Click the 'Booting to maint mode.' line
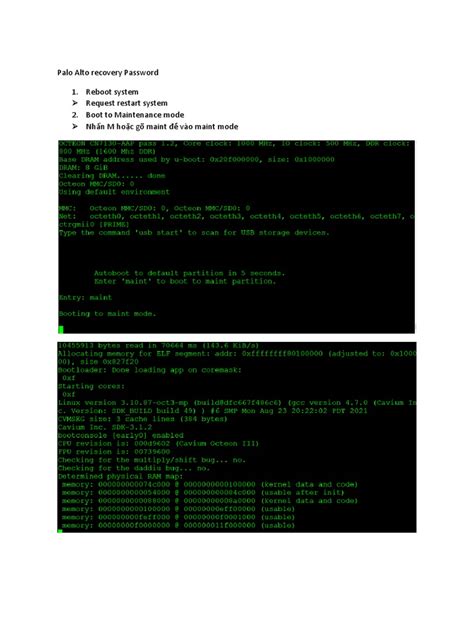Screen dimensions: 474x632 (107, 314)
